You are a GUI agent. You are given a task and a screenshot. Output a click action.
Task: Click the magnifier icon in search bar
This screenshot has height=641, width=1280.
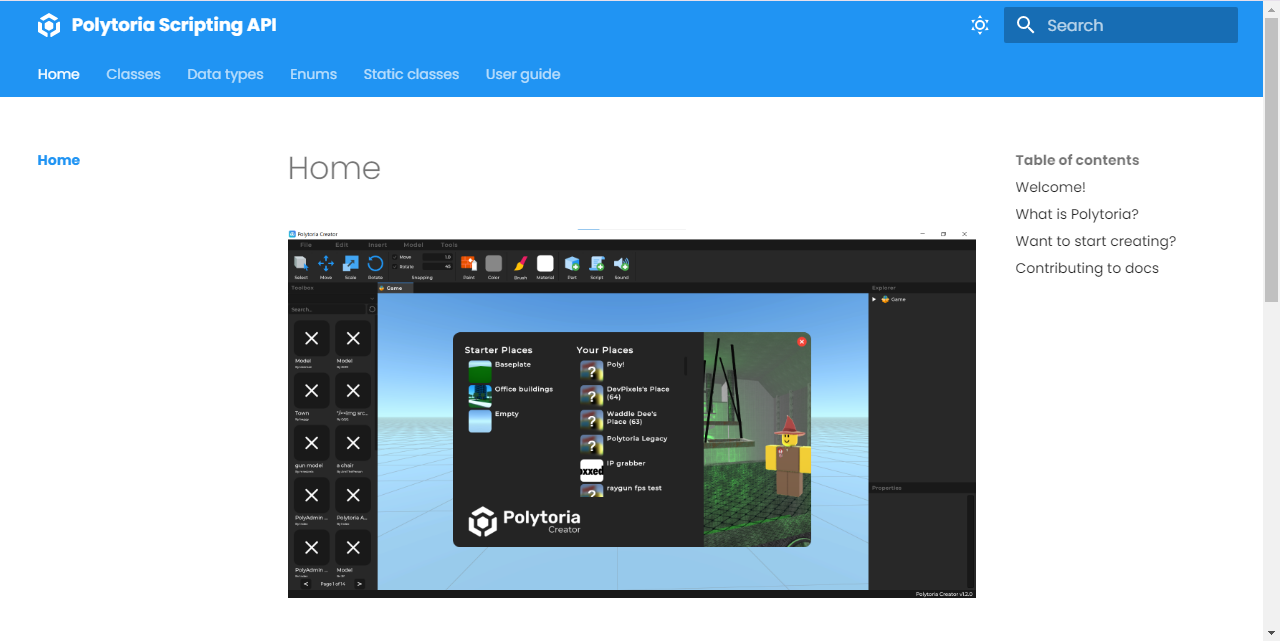pos(1025,25)
